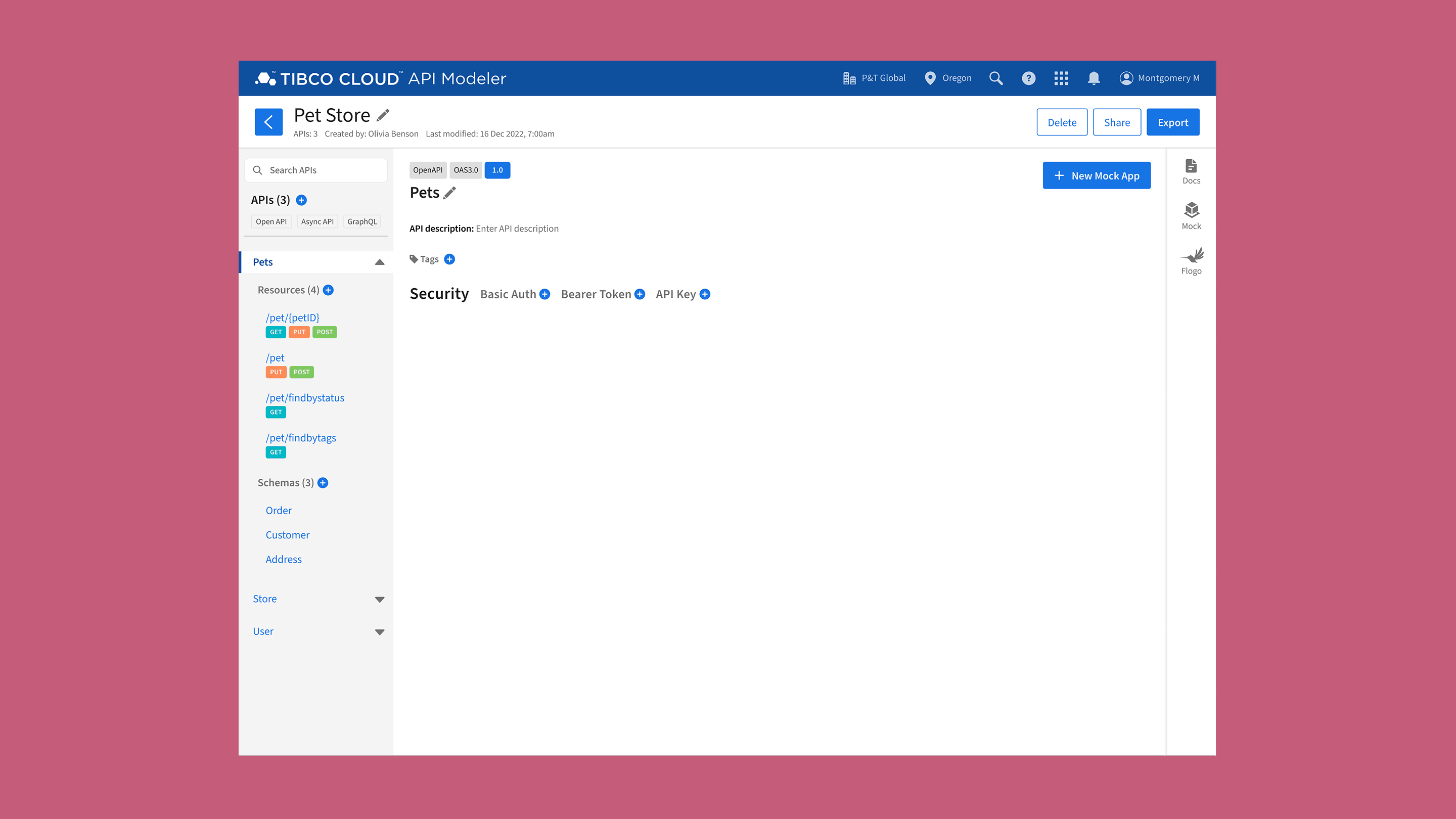The image size is (1456, 819).
Task: Select the Customer schema
Action: click(287, 535)
